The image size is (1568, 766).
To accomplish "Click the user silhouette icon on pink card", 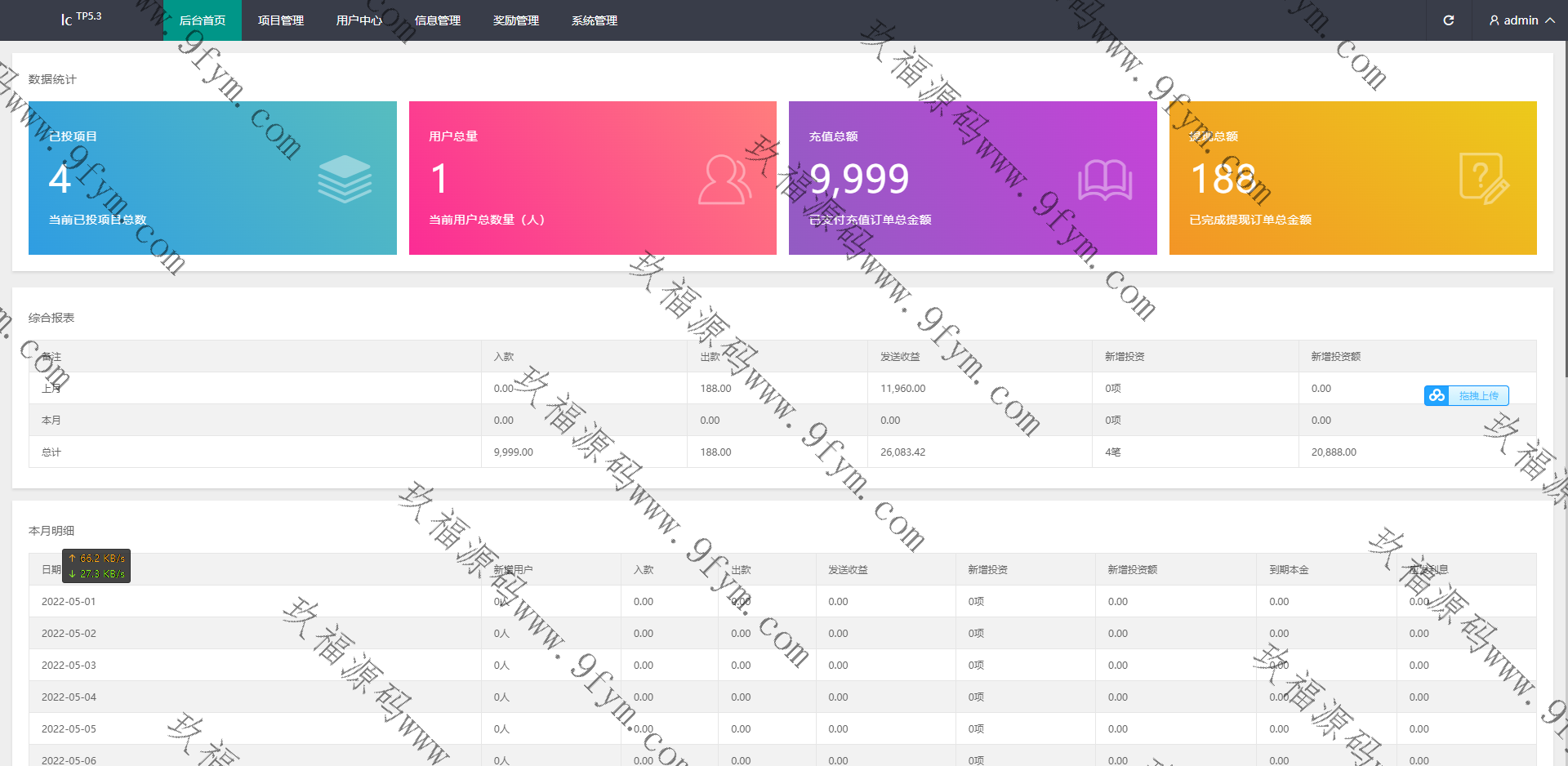I will (x=724, y=180).
